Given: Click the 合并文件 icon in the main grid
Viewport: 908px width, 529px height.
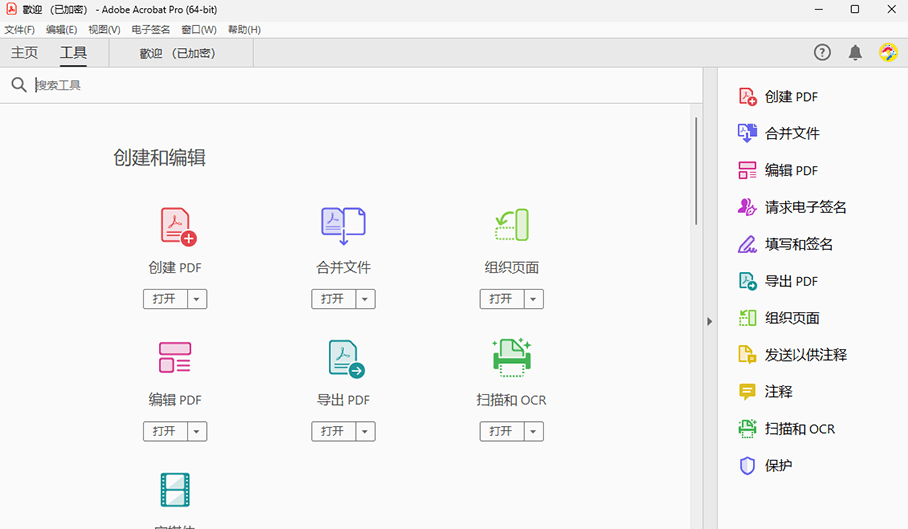Looking at the screenshot, I should point(343,226).
